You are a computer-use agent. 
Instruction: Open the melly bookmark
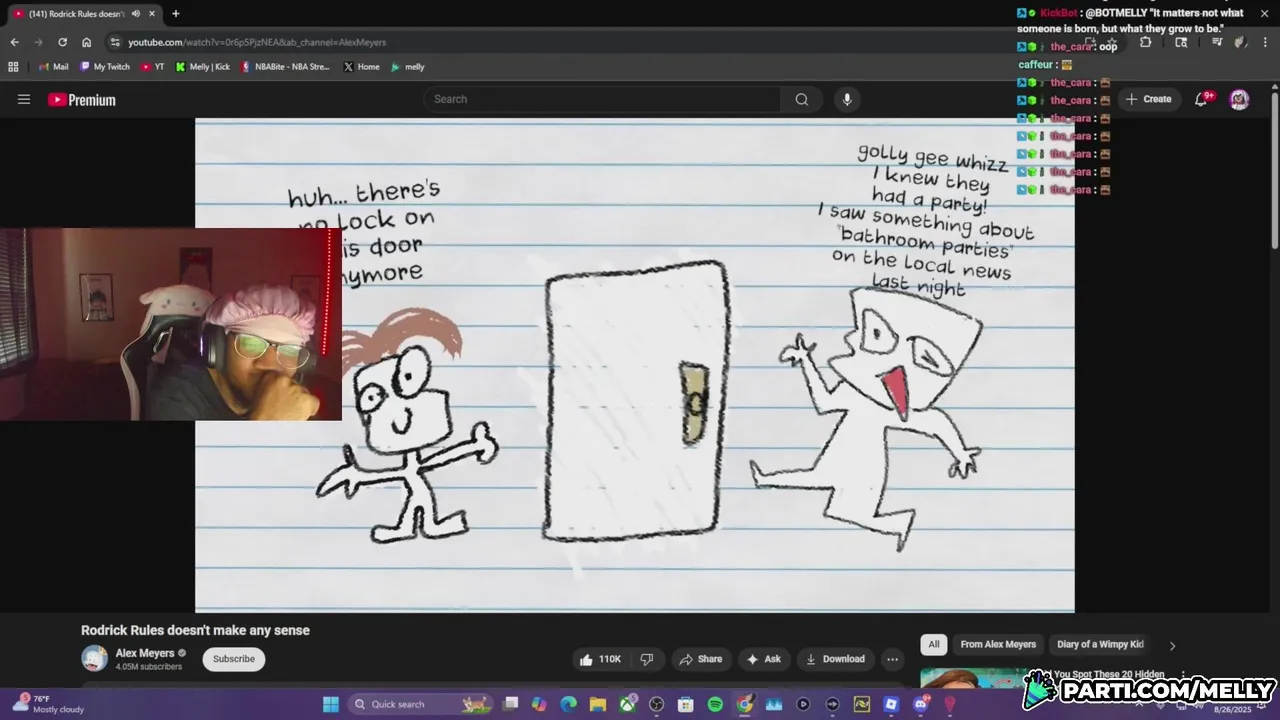(x=408, y=67)
